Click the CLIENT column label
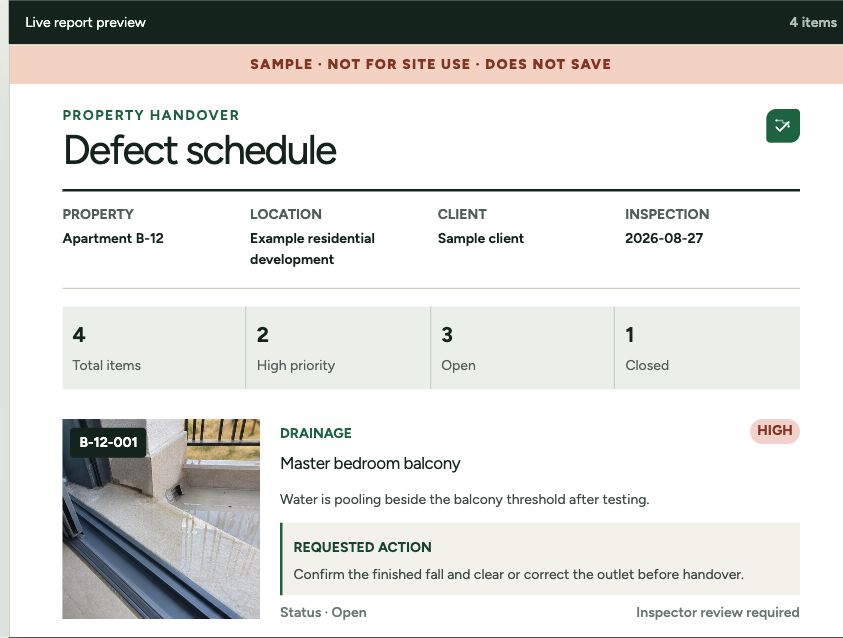Screen dimensions: 843x638 coord(462,214)
